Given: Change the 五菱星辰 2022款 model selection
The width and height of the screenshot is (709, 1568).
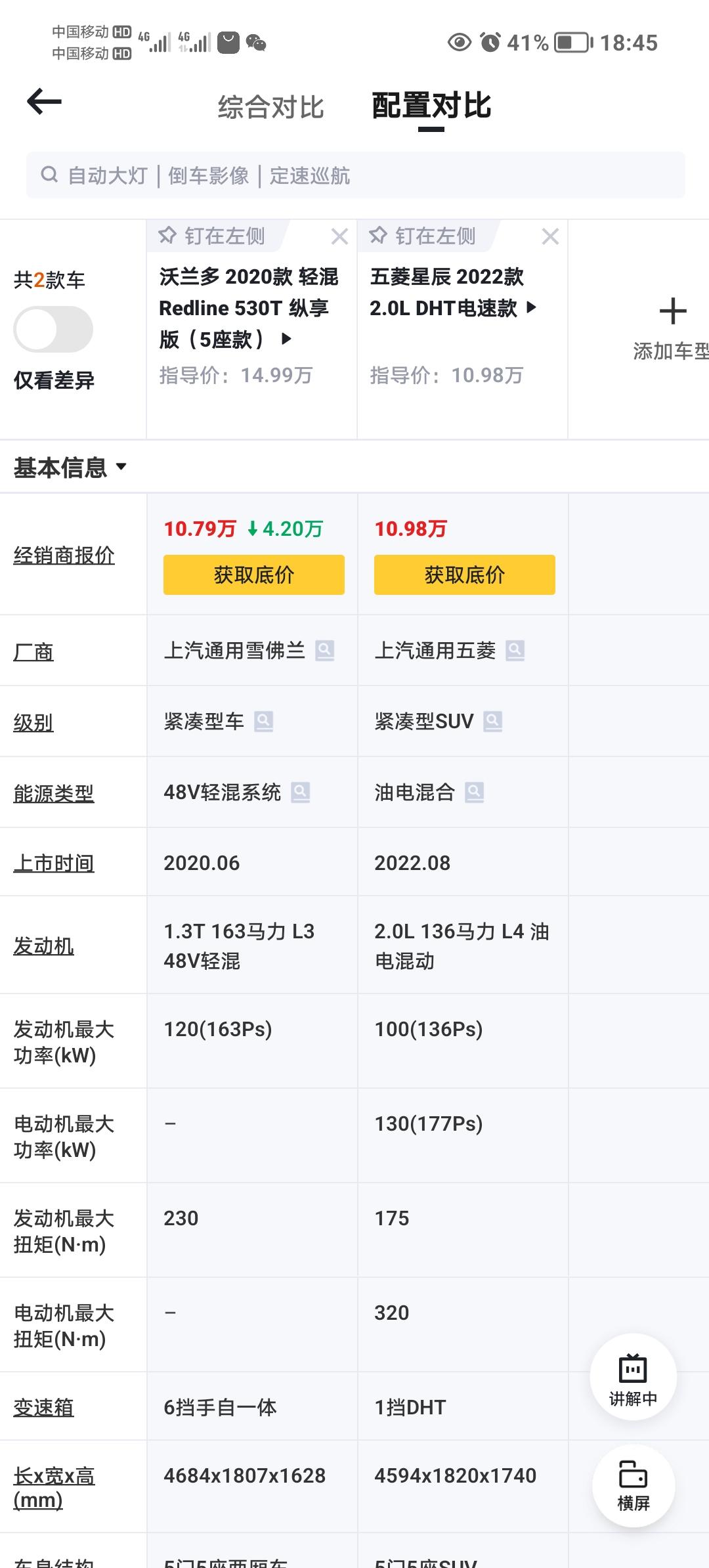Looking at the screenshot, I should pyautogui.click(x=453, y=292).
